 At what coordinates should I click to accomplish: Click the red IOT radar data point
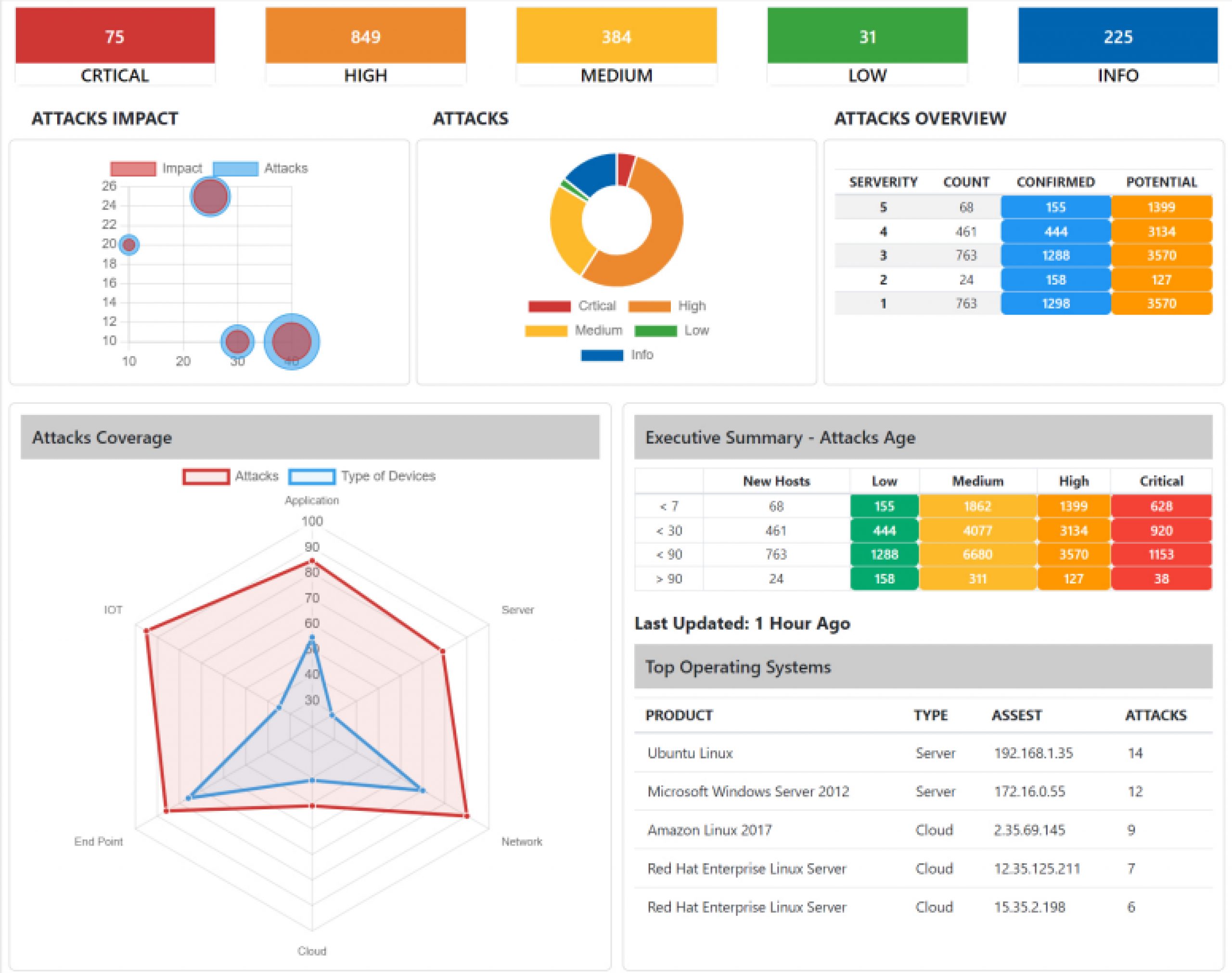tap(146, 631)
